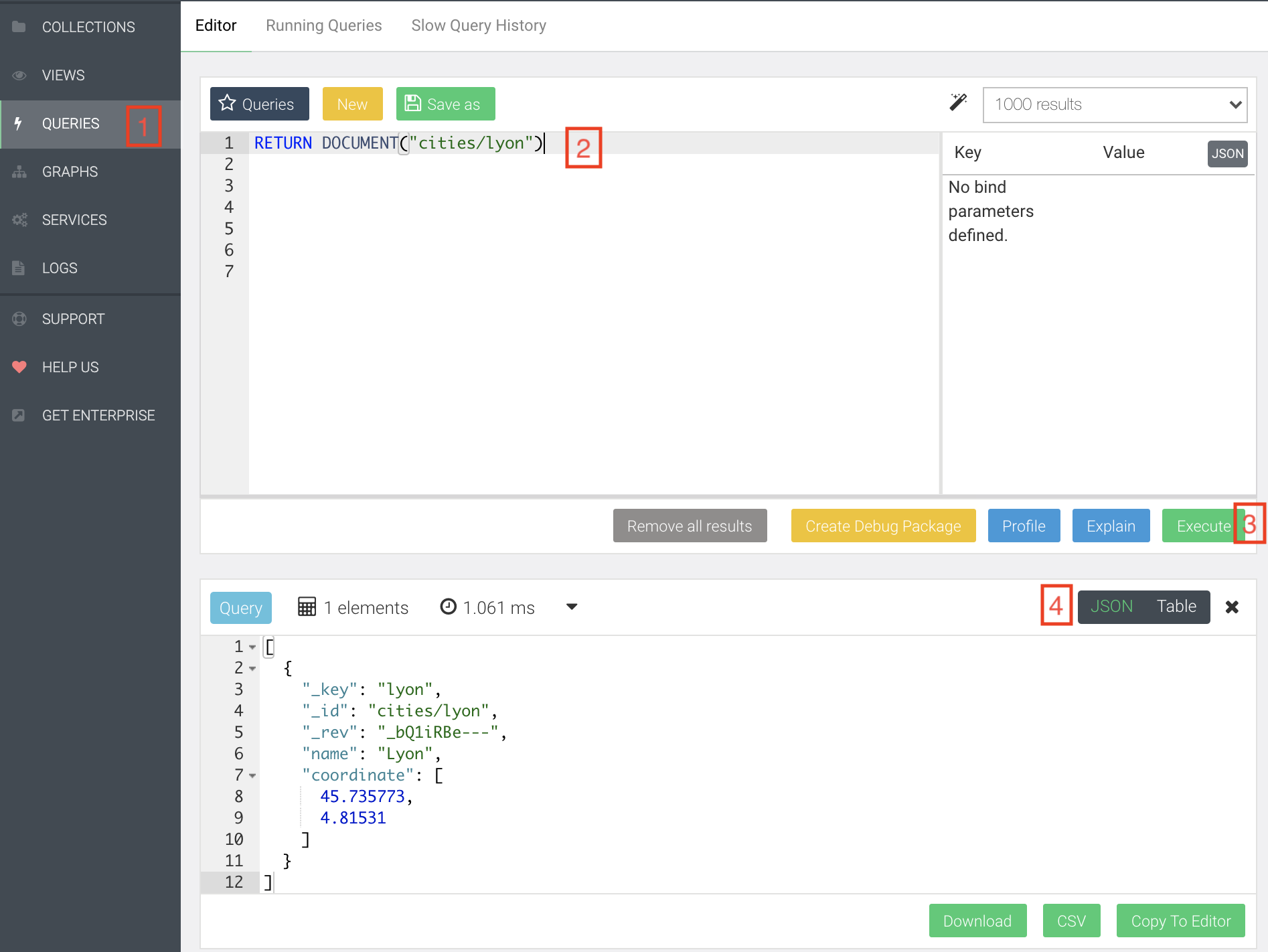Viewport: 1268px width, 952px height.
Task: Toggle bind parameters JSON mode
Action: point(1227,153)
